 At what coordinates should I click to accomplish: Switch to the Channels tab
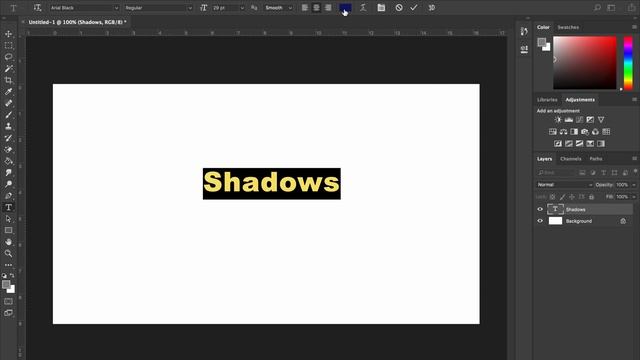pos(571,159)
